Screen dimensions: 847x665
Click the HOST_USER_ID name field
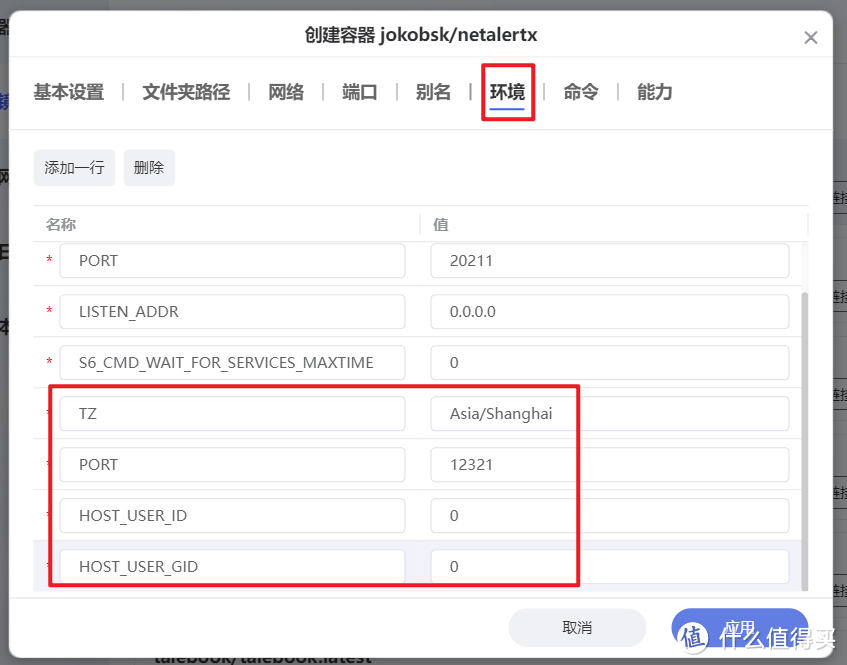pyautogui.click(x=232, y=515)
